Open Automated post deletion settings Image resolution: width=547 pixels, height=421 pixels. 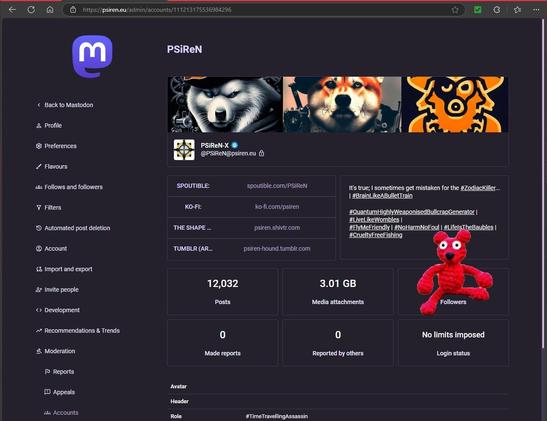73,228
